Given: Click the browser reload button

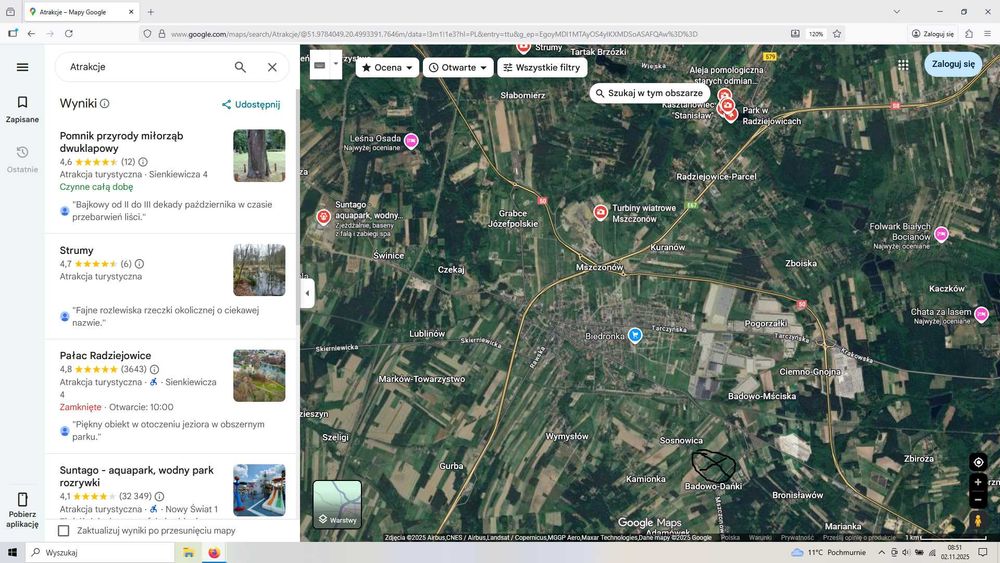Looking at the screenshot, I should 69,34.
